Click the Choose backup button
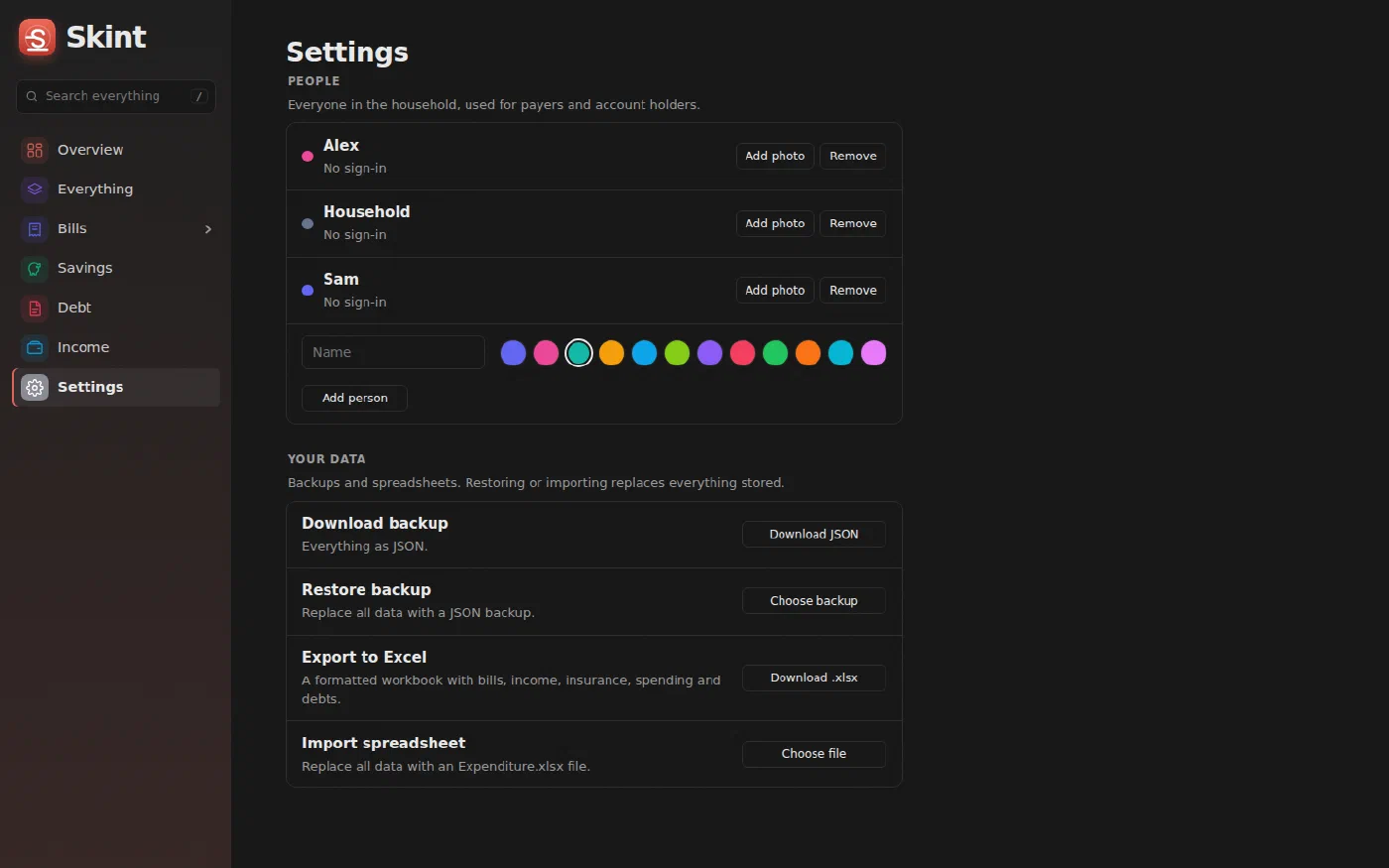 [814, 601]
